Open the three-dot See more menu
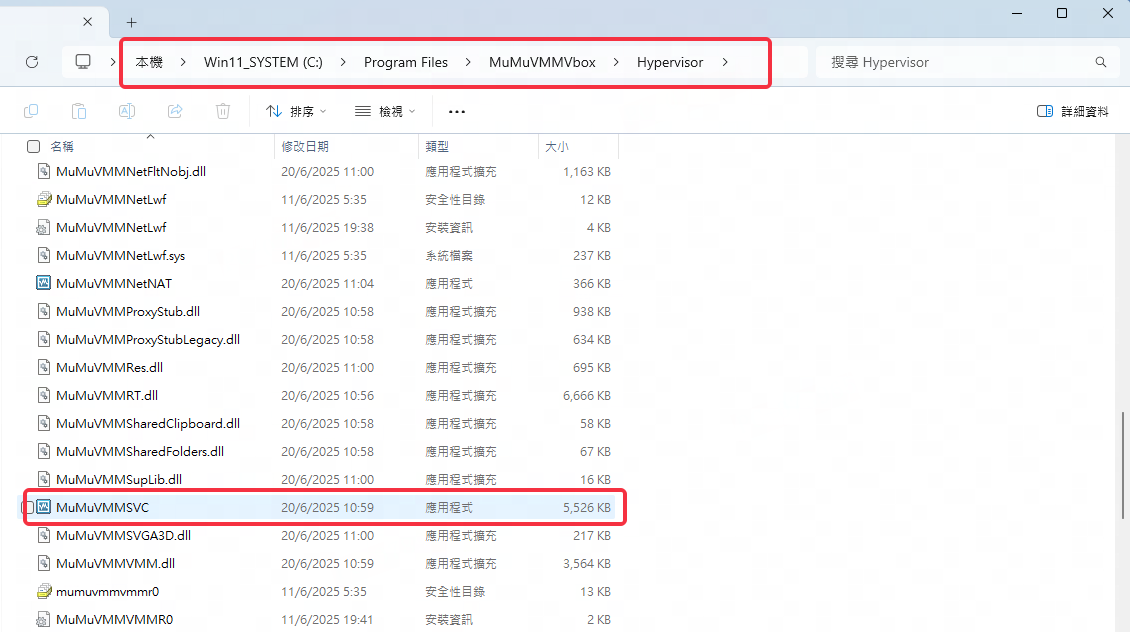Screen dimensions: 1130x632 [457, 112]
